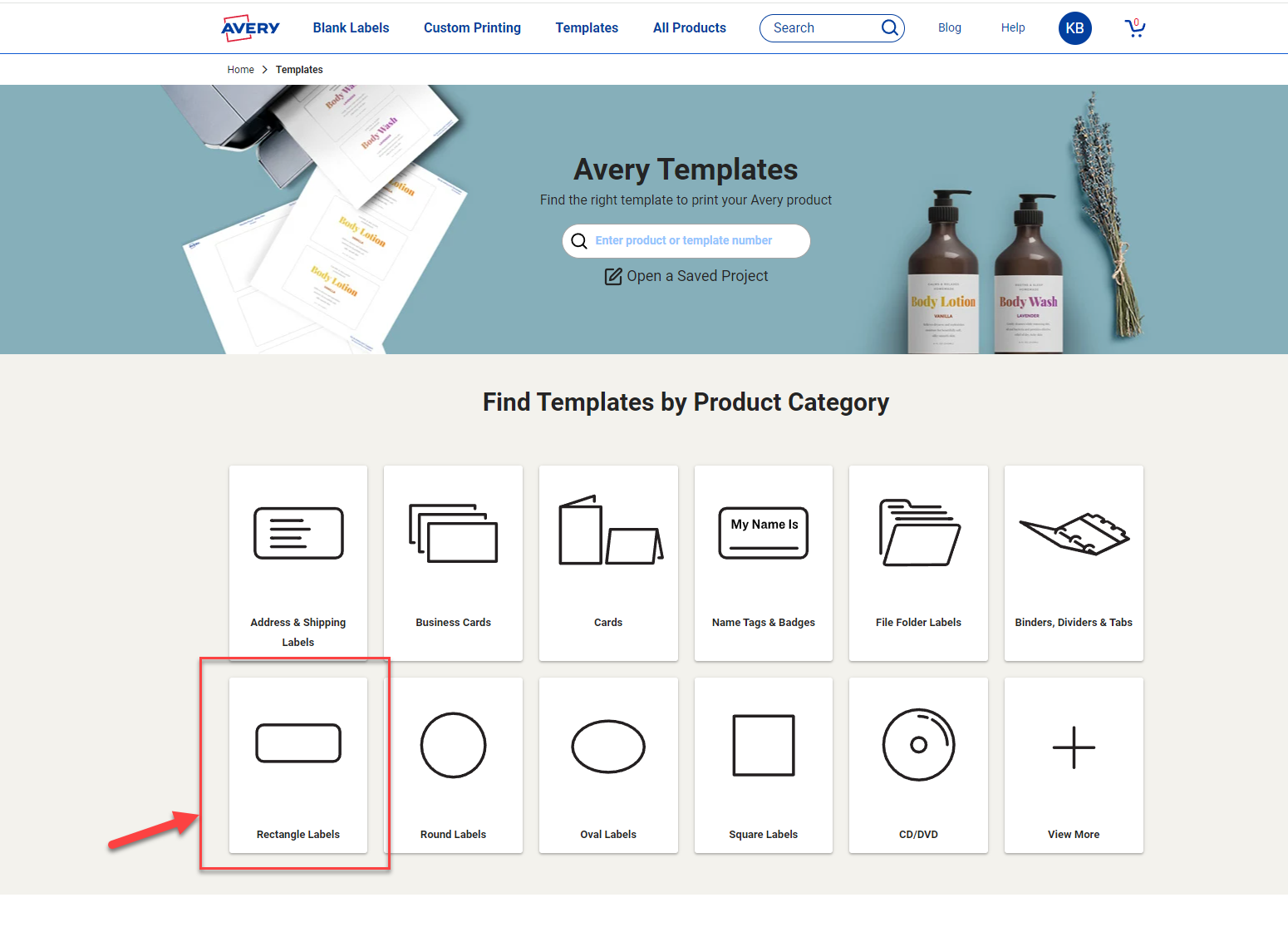Click the Cards caption text
Image resolution: width=1288 pixels, height=937 pixels.
608,623
